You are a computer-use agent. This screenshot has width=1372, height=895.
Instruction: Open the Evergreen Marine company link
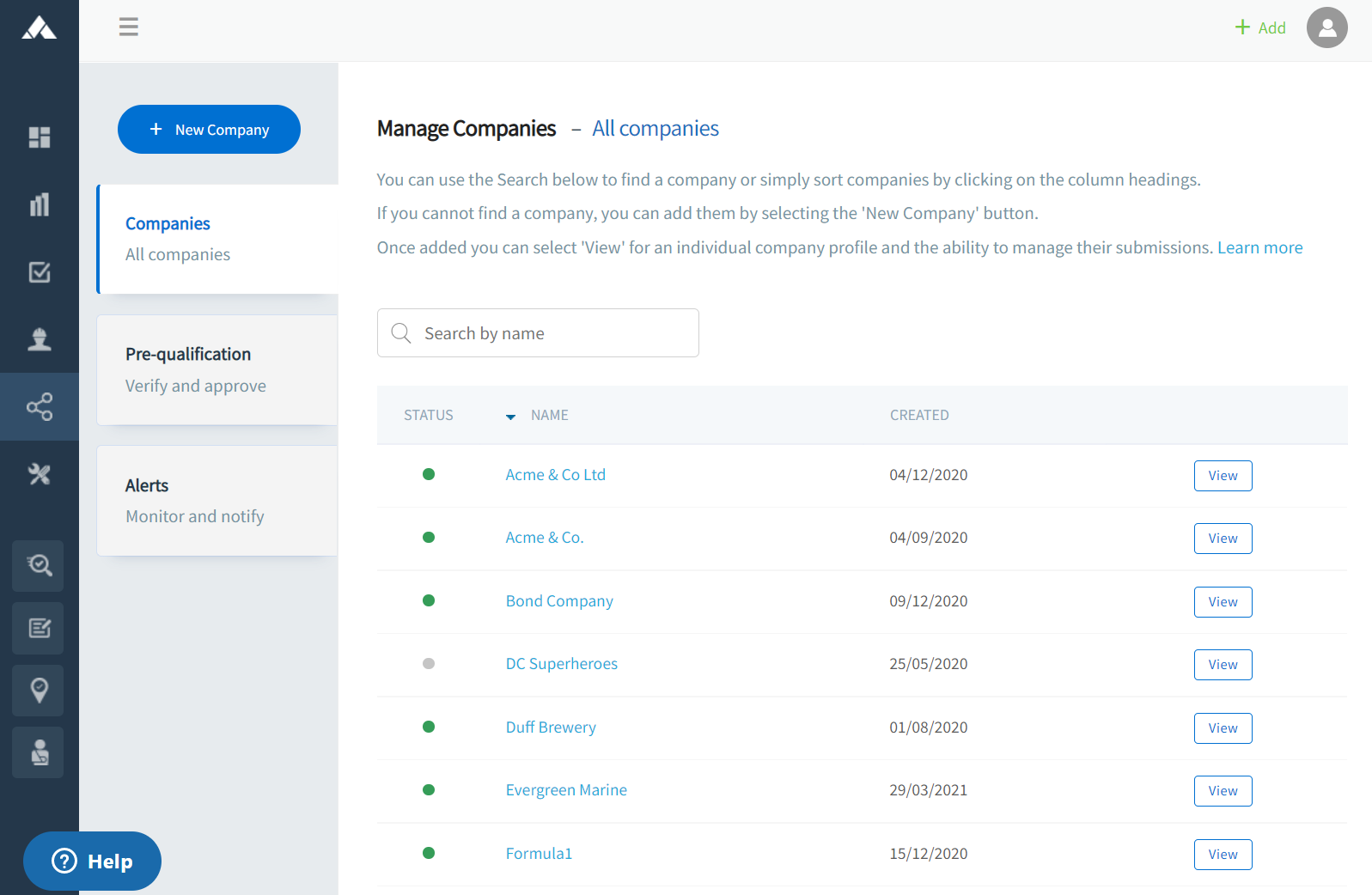tap(566, 790)
